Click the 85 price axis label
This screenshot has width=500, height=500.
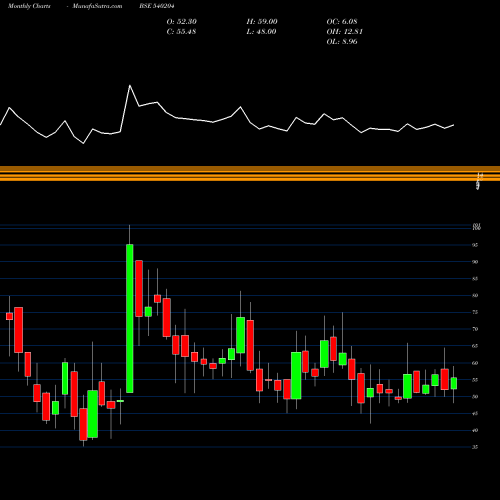coord(475,279)
